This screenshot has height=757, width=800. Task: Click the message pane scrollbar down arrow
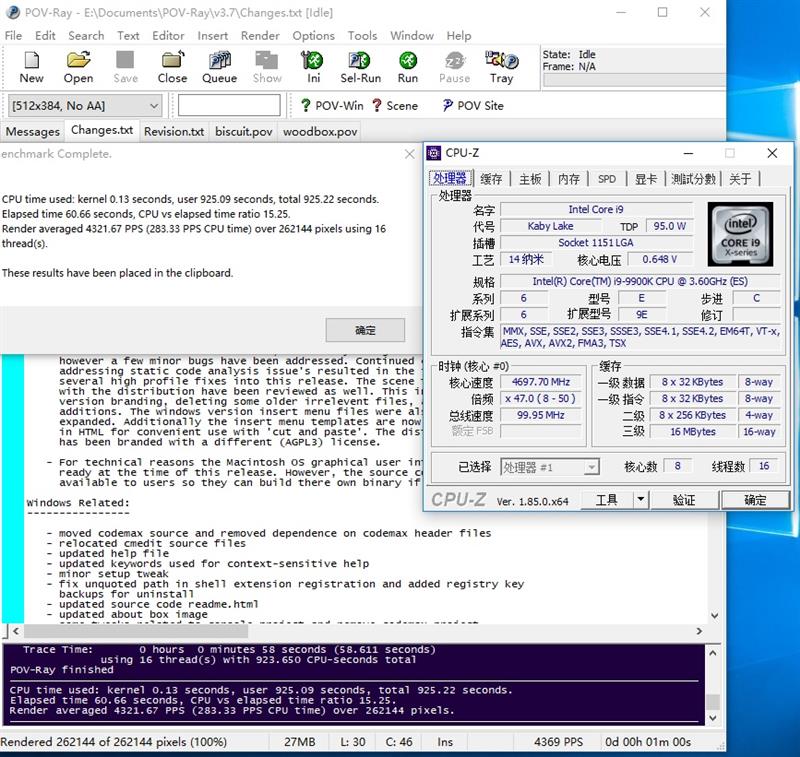(x=713, y=717)
